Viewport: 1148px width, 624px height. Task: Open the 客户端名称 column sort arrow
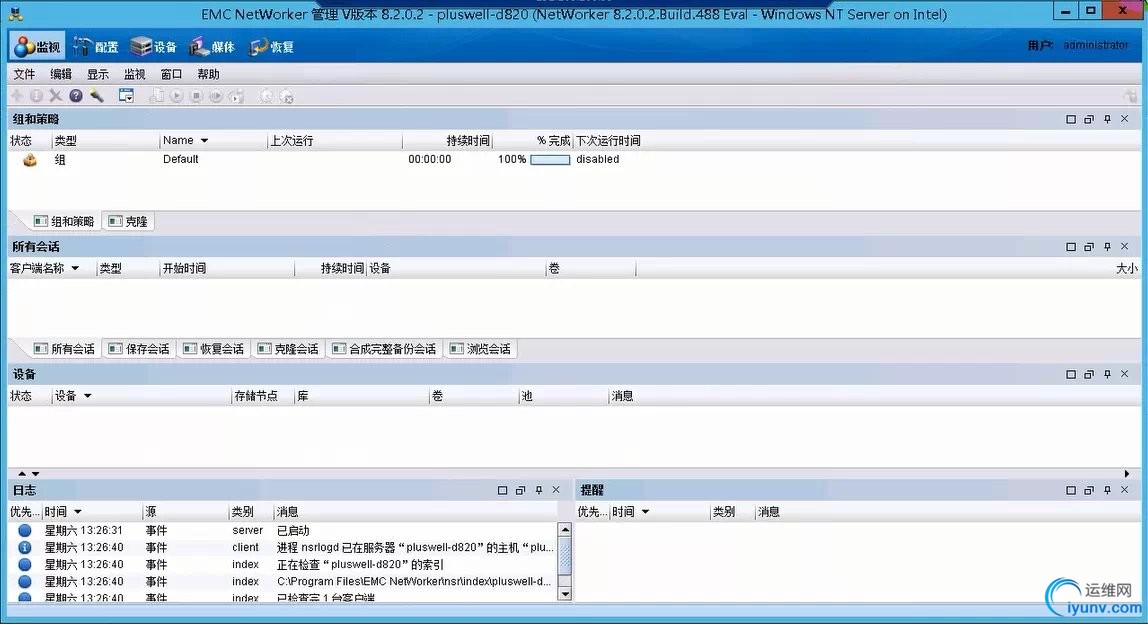click(75, 269)
